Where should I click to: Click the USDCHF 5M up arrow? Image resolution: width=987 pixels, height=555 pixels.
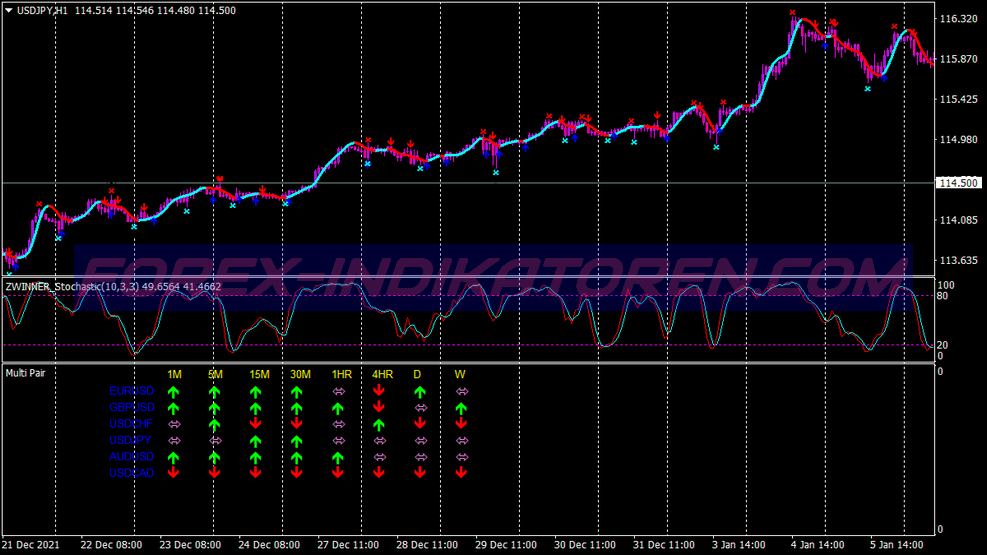click(x=215, y=424)
